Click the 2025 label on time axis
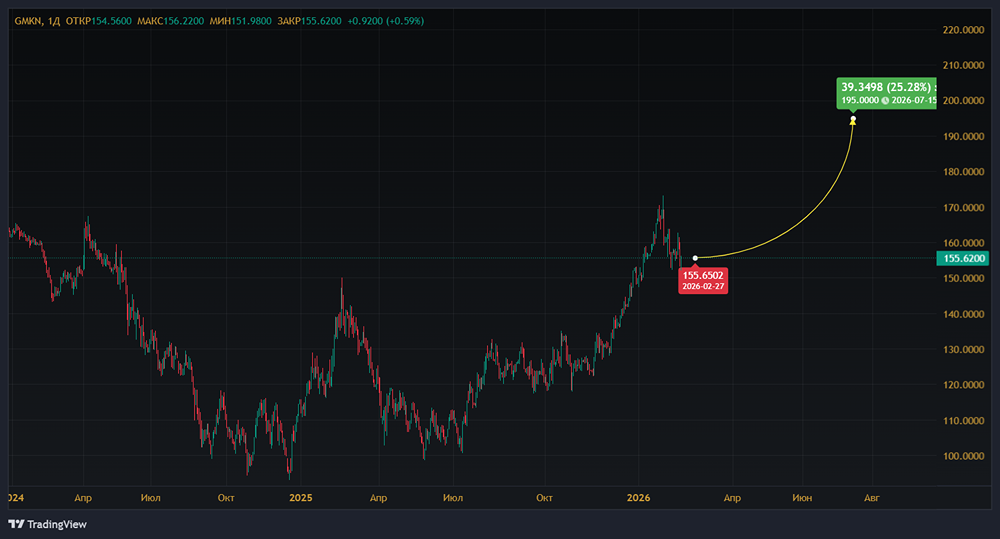Viewport: 1000px width, 539px height. pyautogui.click(x=300, y=496)
